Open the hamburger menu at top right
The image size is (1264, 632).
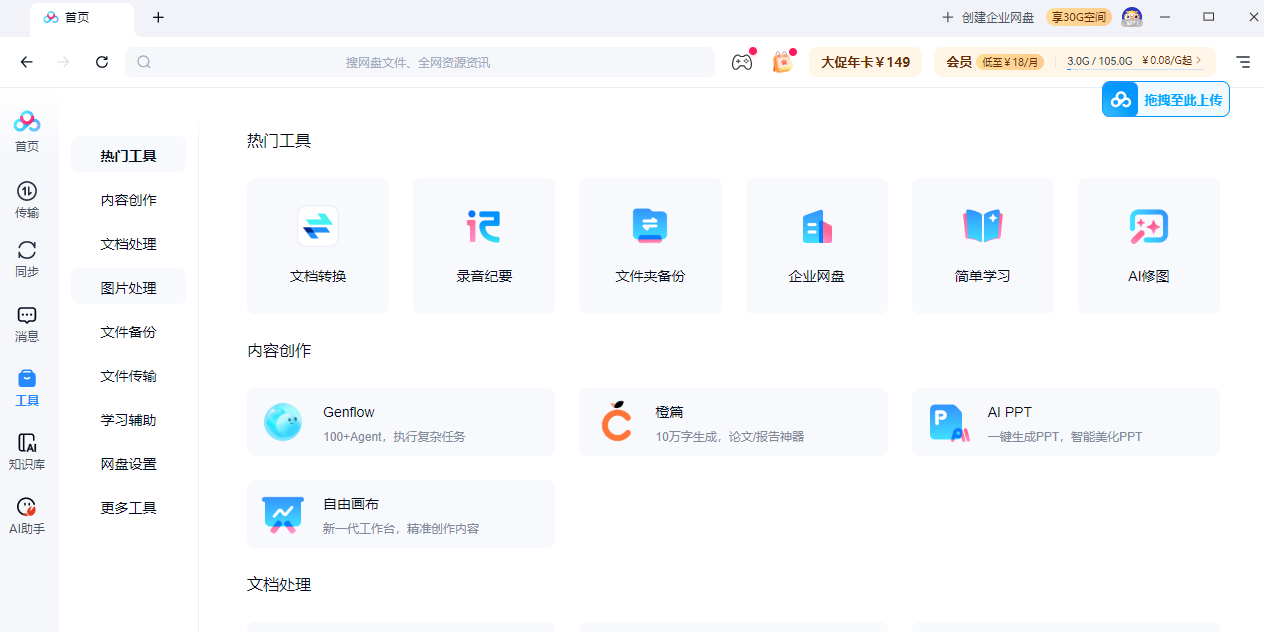pos(1243,62)
